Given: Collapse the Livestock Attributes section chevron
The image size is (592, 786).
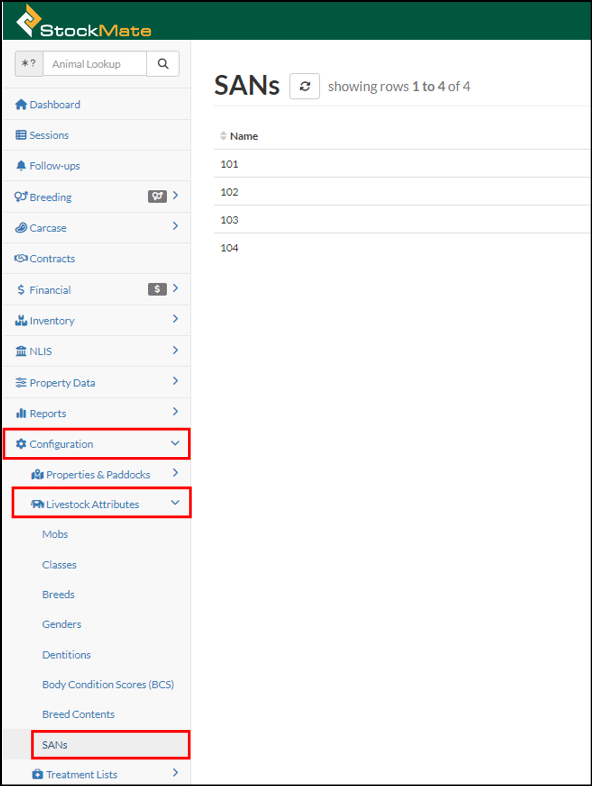Looking at the screenshot, I should coord(175,503).
